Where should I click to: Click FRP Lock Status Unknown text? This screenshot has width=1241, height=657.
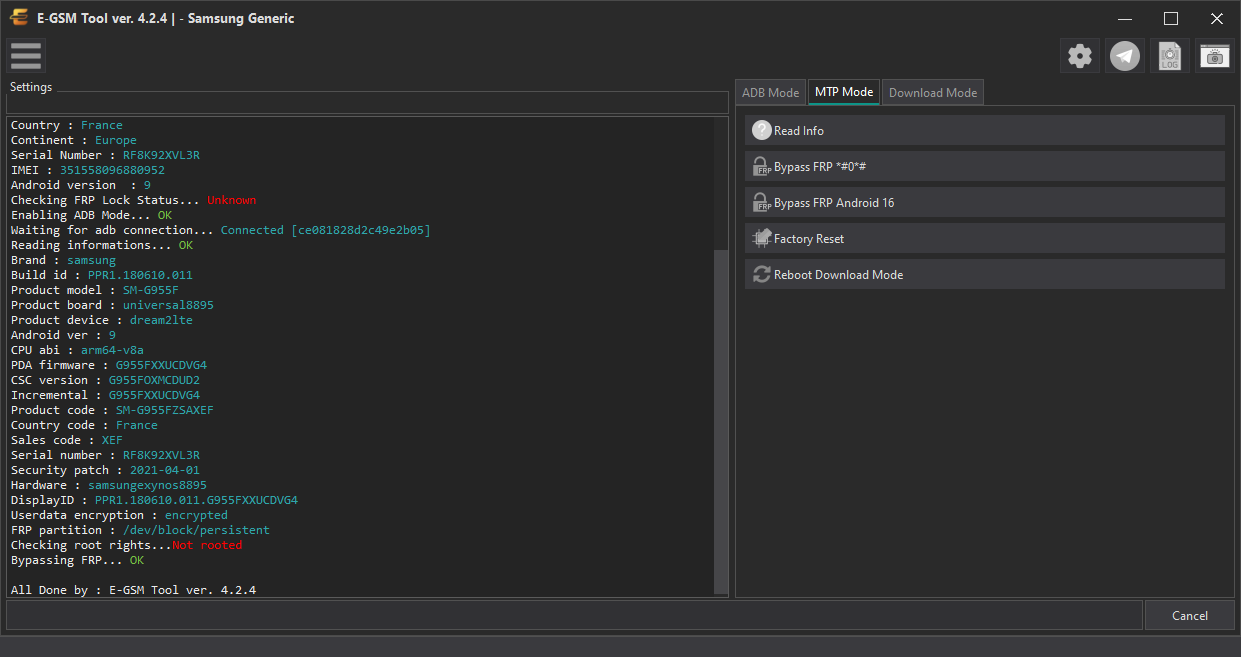coord(231,200)
